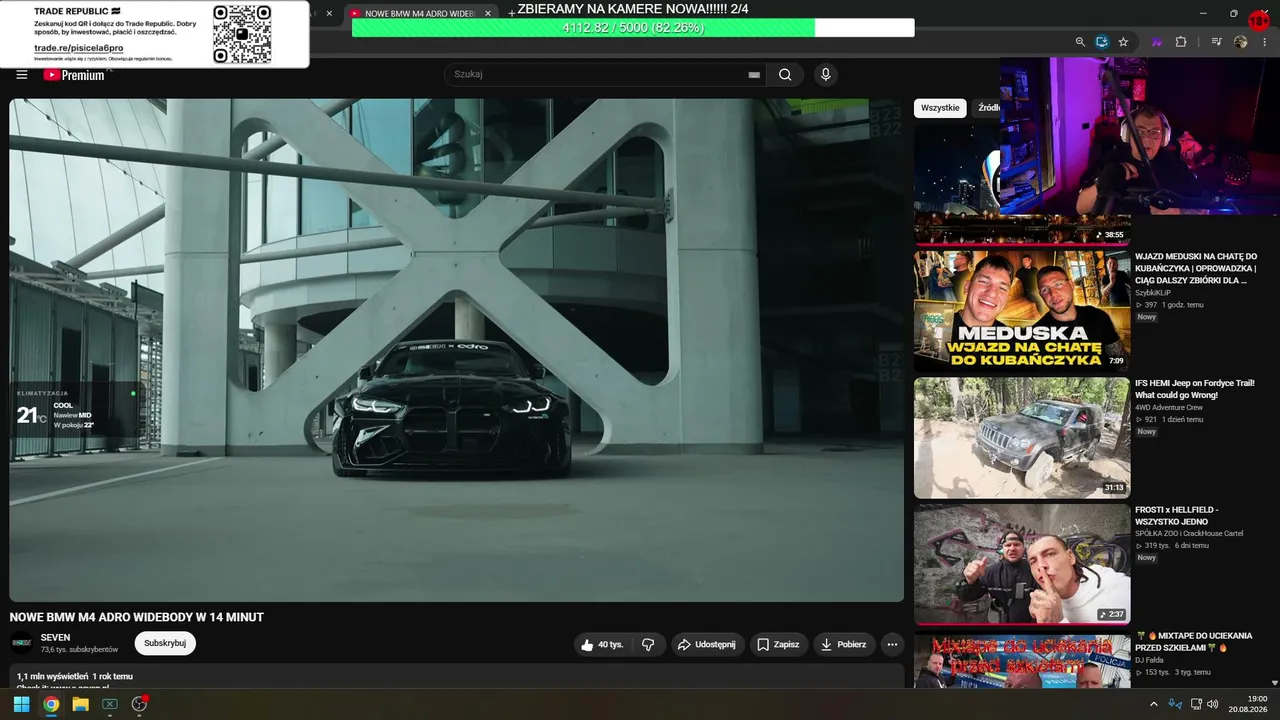Open more actions three-dot menu under video
The width and height of the screenshot is (1280, 720).
(x=892, y=645)
